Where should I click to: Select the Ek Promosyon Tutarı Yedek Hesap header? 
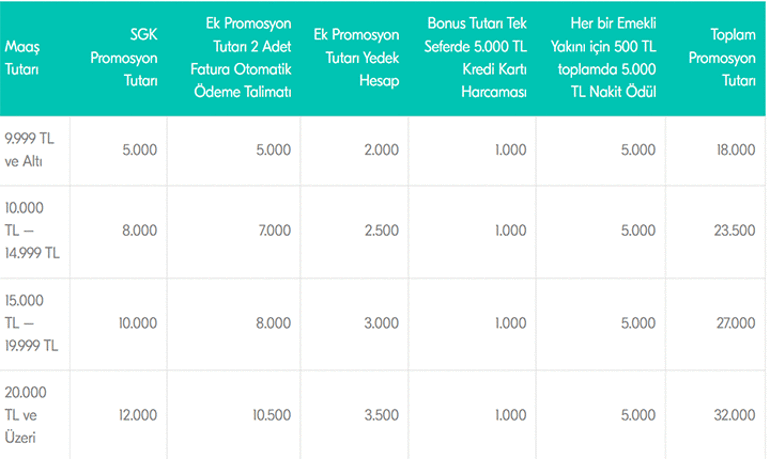[357, 58]
